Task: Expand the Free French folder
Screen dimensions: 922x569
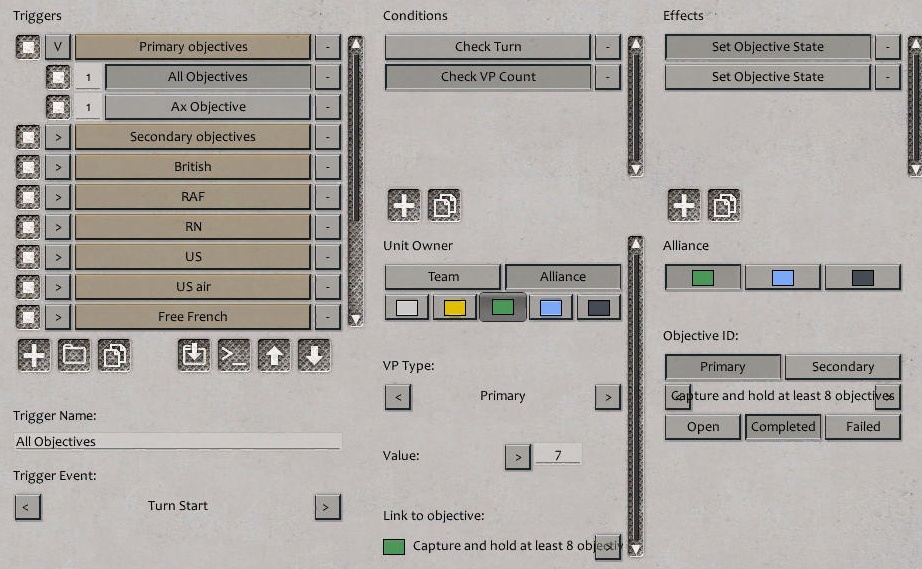Action: (58, 317)
